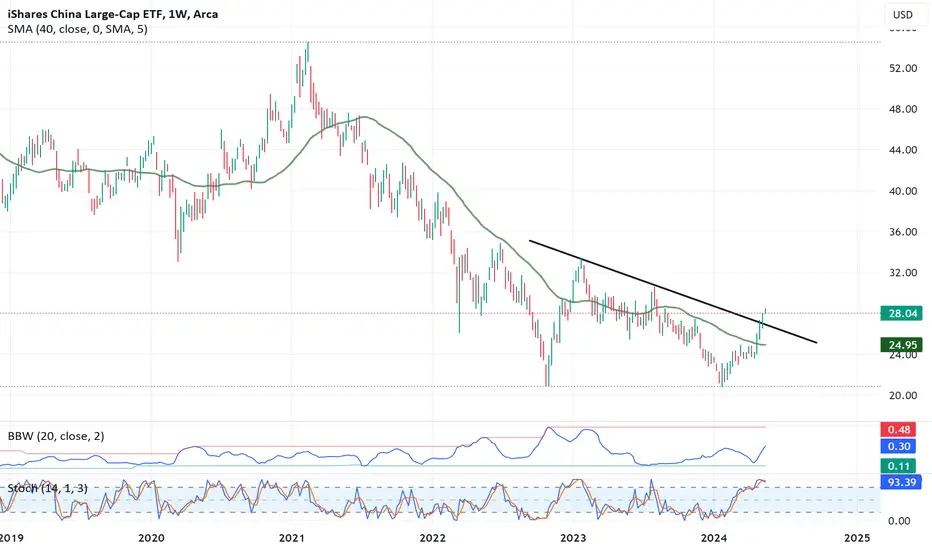This screenshot has width=932, height=550.
Task: Click the USD currency button
Action: (903, 15)
